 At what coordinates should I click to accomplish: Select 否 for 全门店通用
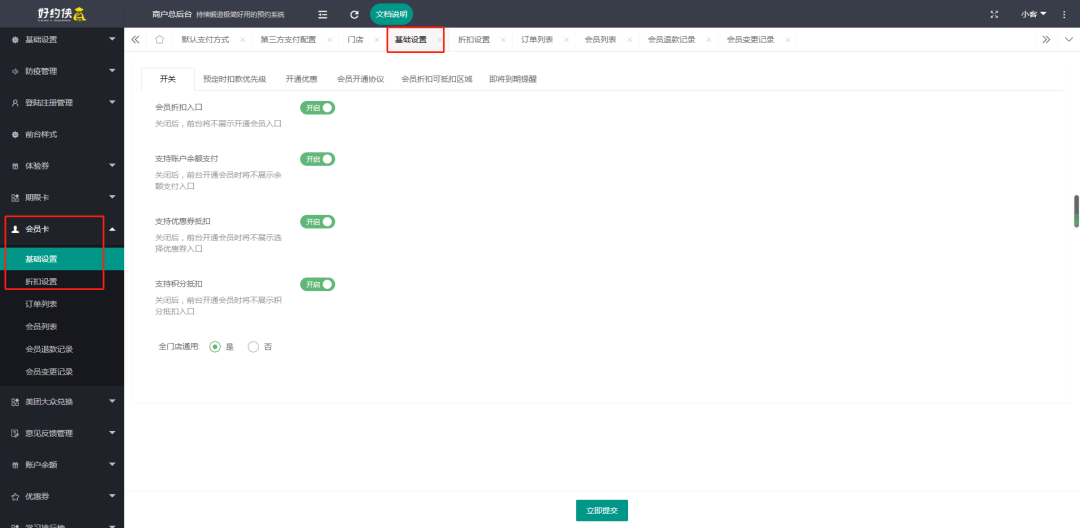click(253, 347)
